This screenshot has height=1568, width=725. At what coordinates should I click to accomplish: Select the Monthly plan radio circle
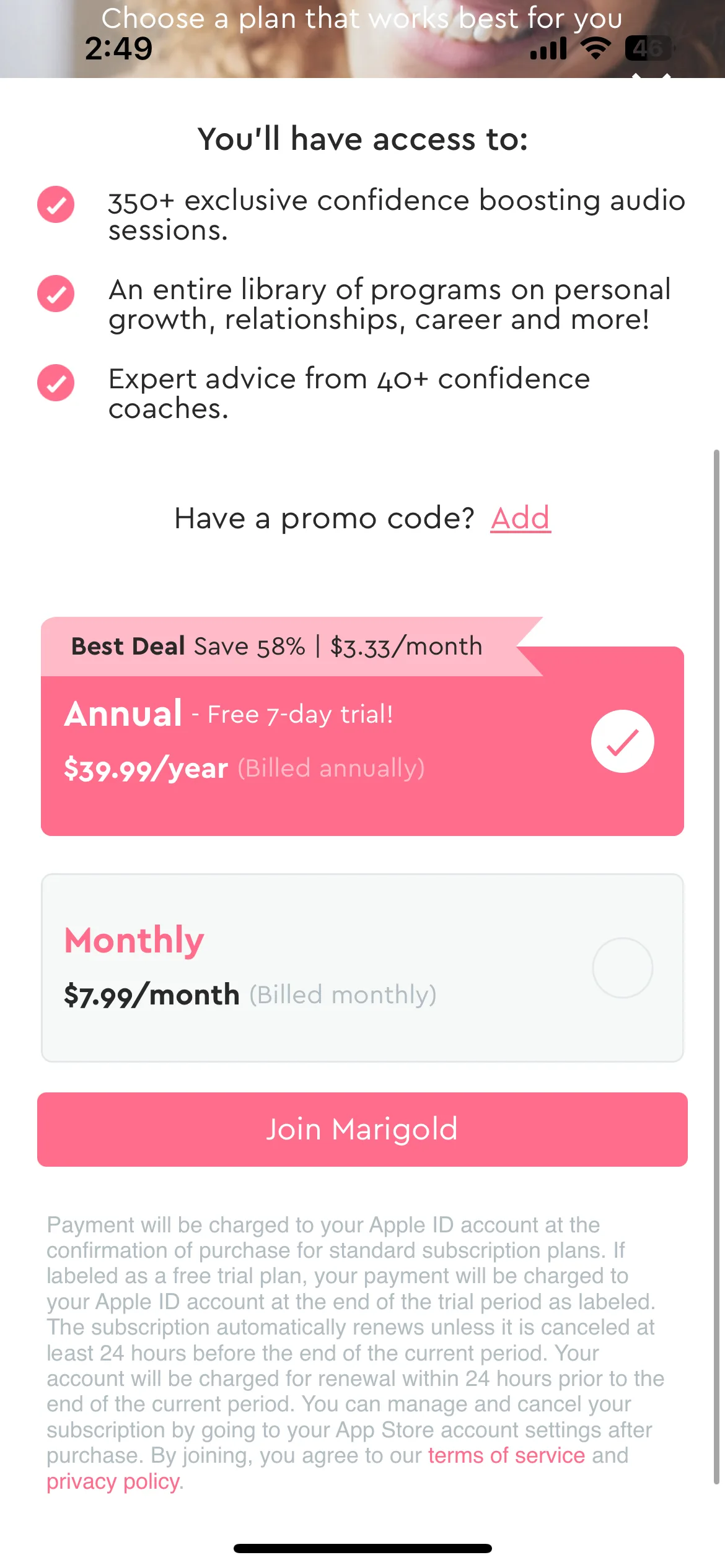tap(622, 968)
